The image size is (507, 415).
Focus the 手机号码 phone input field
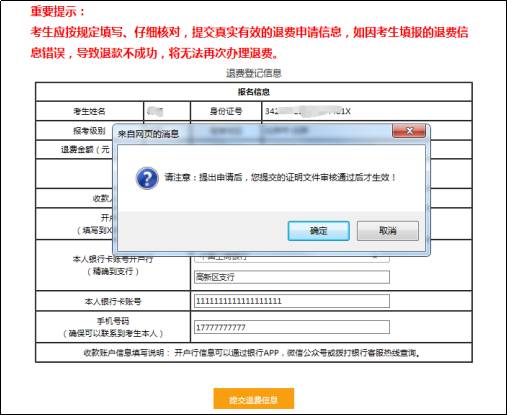292,327
